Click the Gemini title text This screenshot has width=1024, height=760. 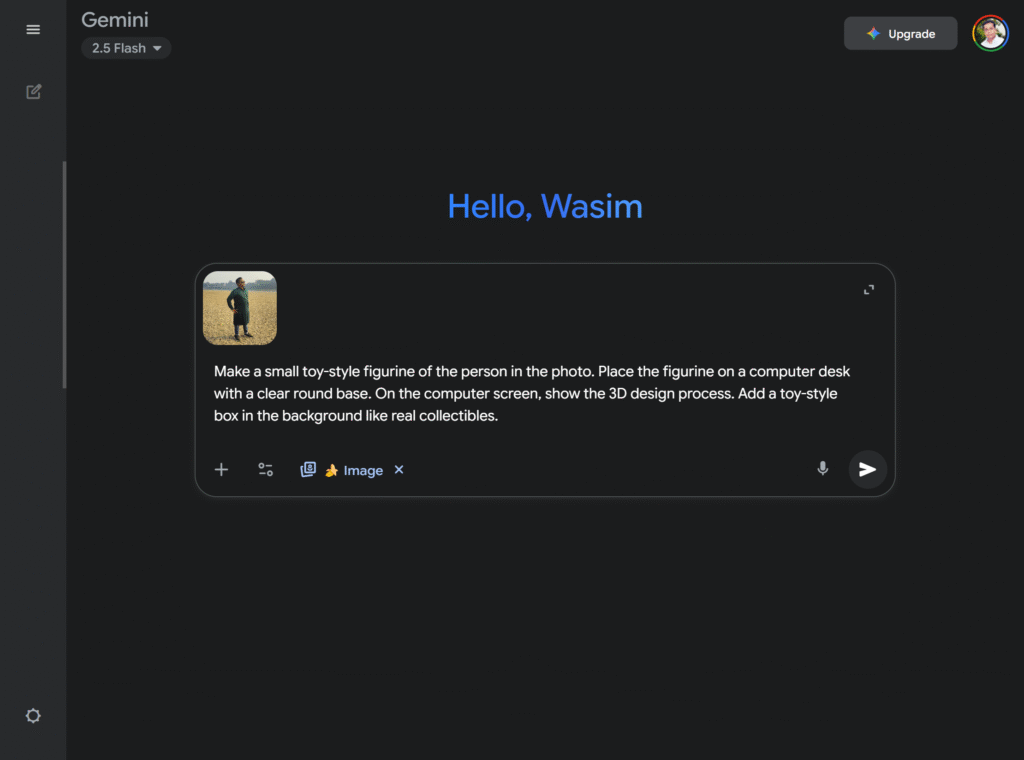115,20
